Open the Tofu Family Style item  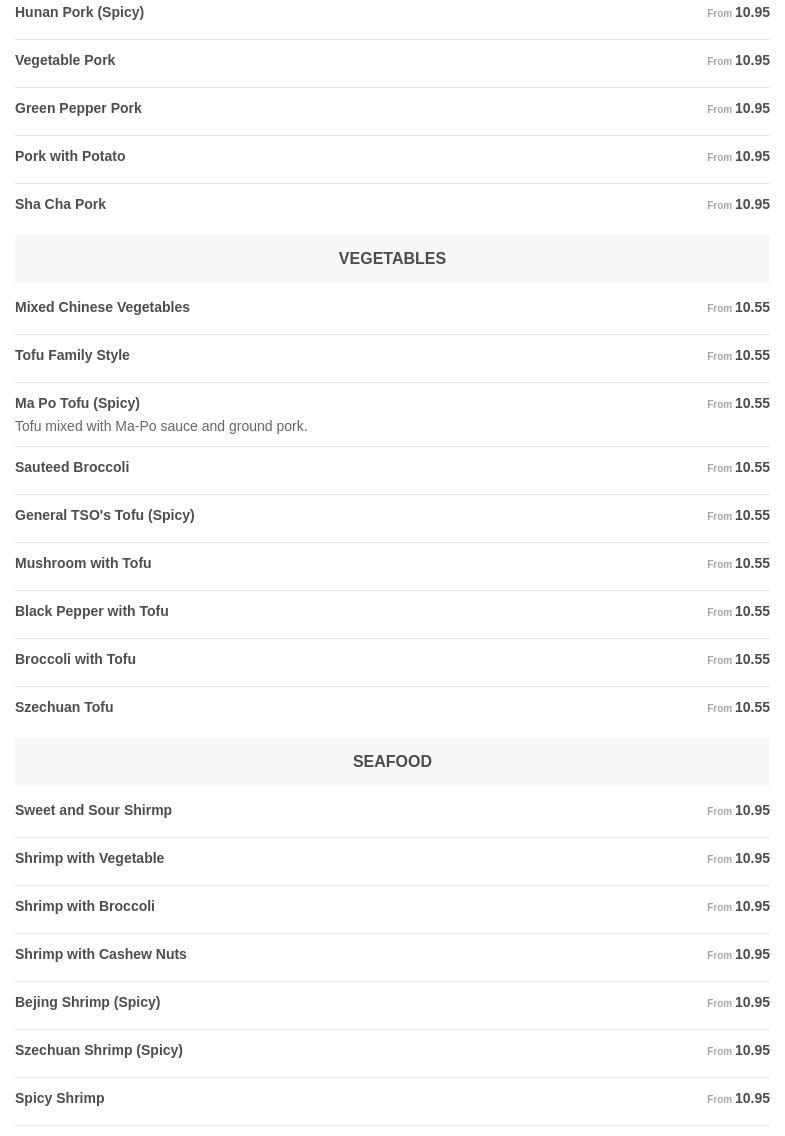coord(72,356)
